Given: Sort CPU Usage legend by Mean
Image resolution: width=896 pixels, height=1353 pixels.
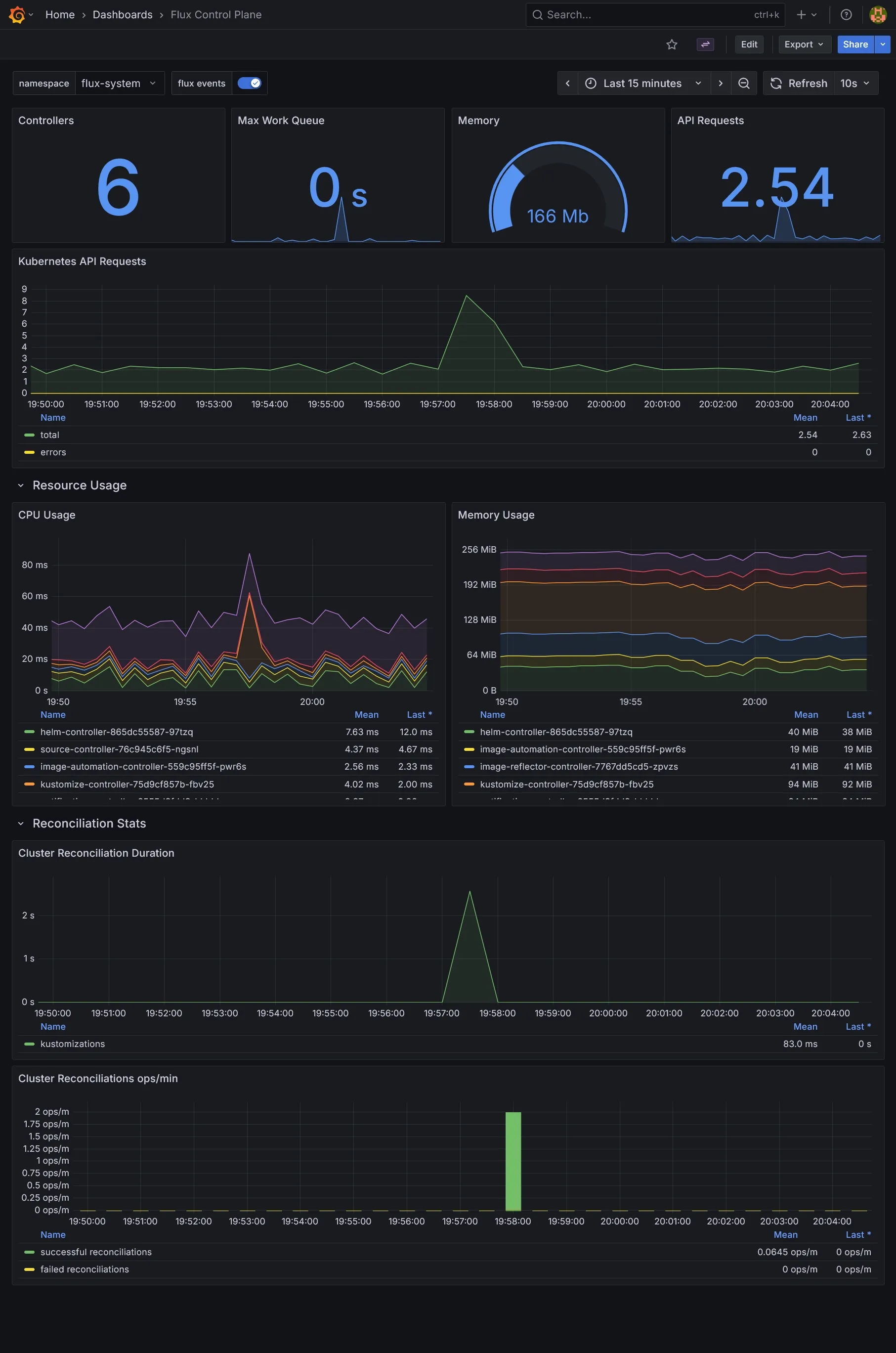Looking at the screenshot, I should (366, 714).
